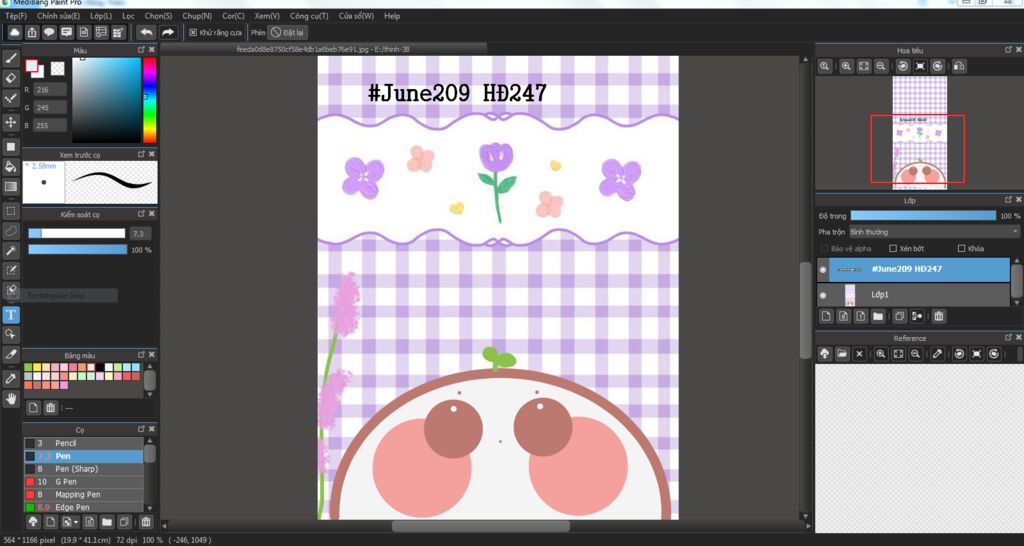Select the Hand pan tool

coord(10,398)
